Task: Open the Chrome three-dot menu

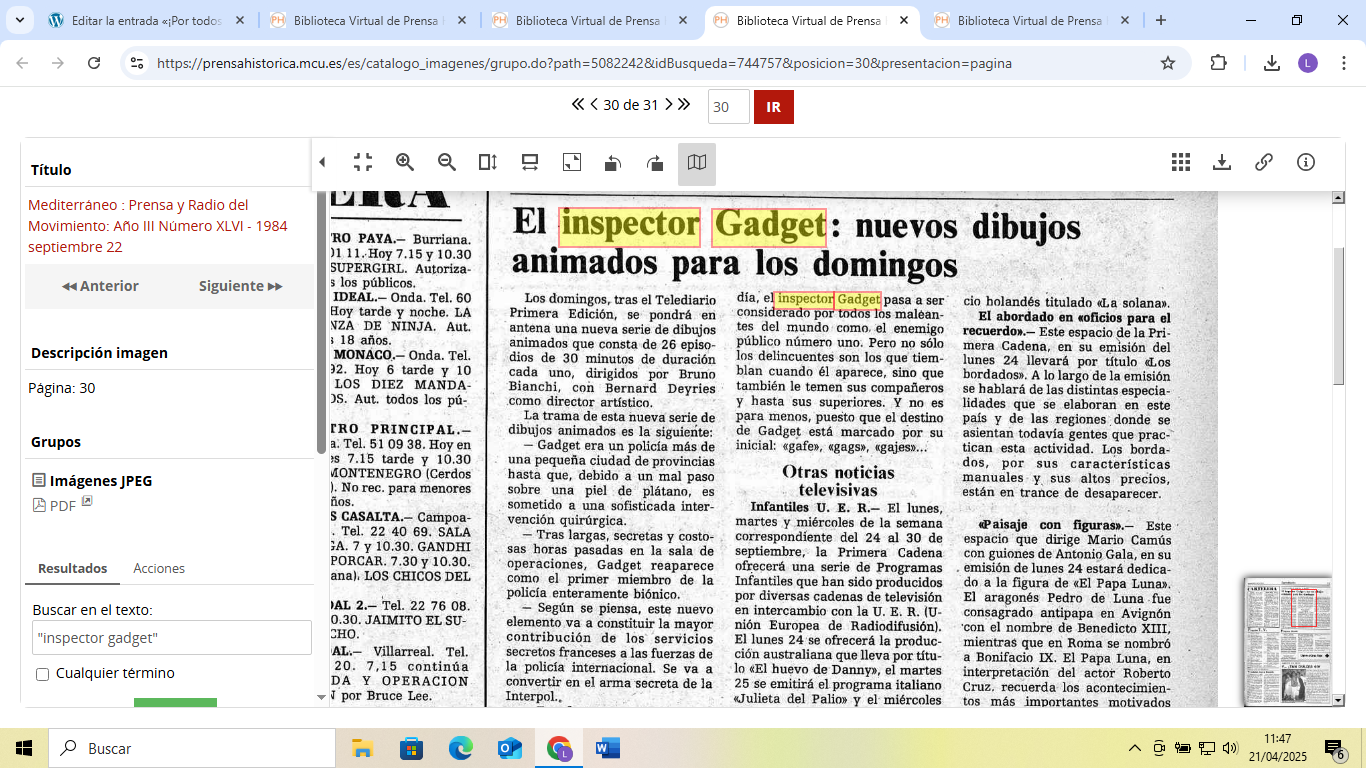Action: click(x=1343, y=63)
